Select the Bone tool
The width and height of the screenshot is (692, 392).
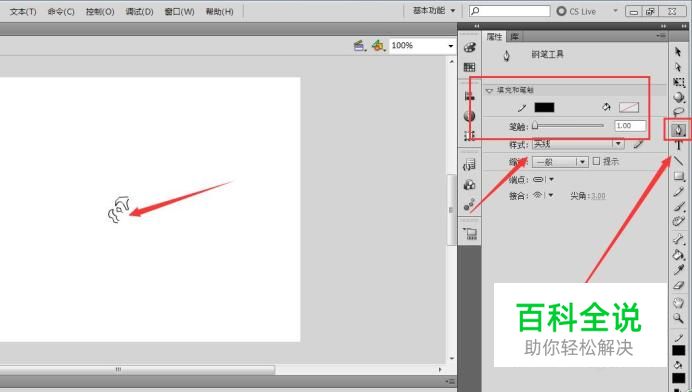(x=679, y=240)
